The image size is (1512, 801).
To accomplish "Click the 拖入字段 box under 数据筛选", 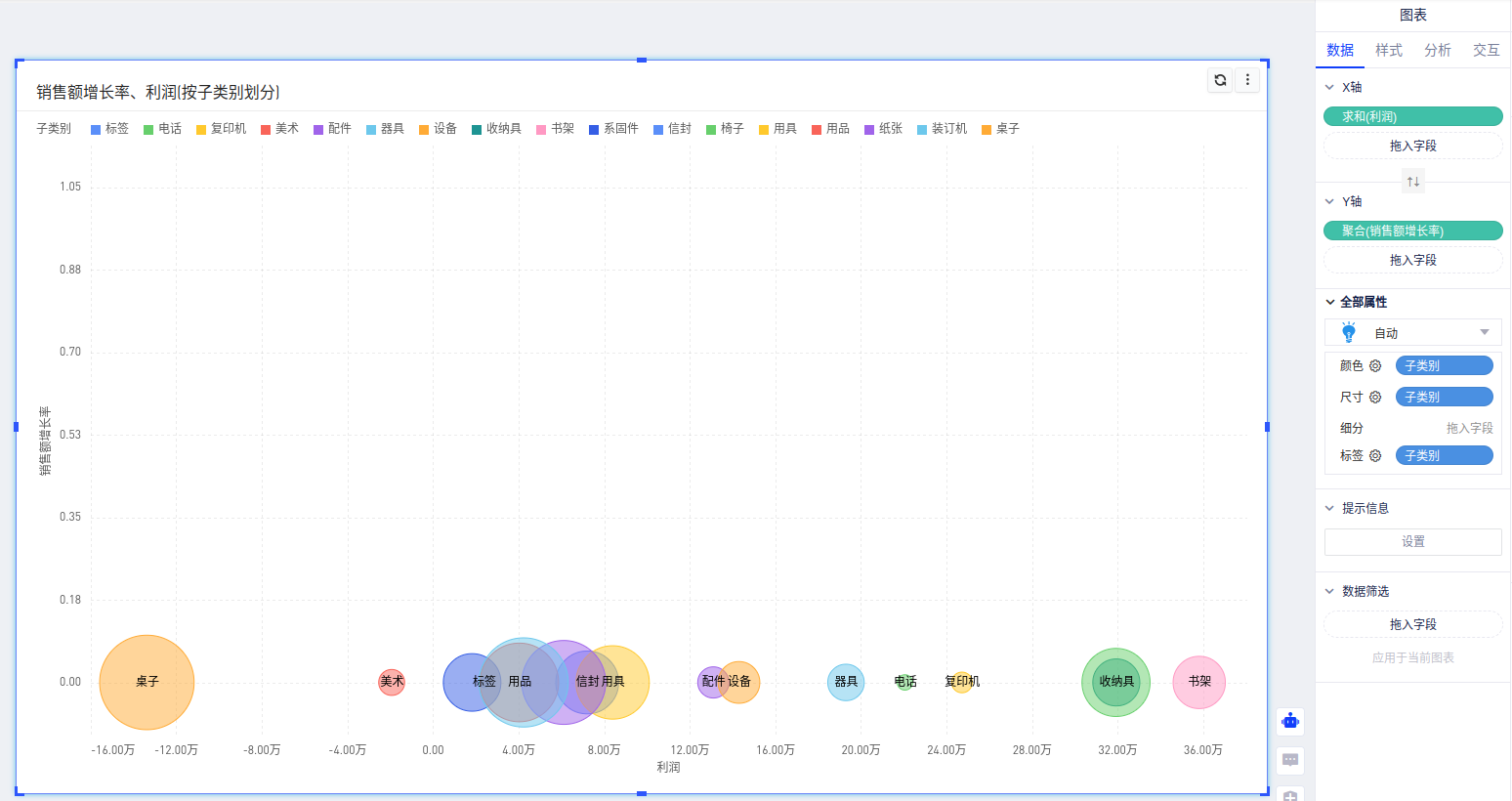I will pos(1412,625).
